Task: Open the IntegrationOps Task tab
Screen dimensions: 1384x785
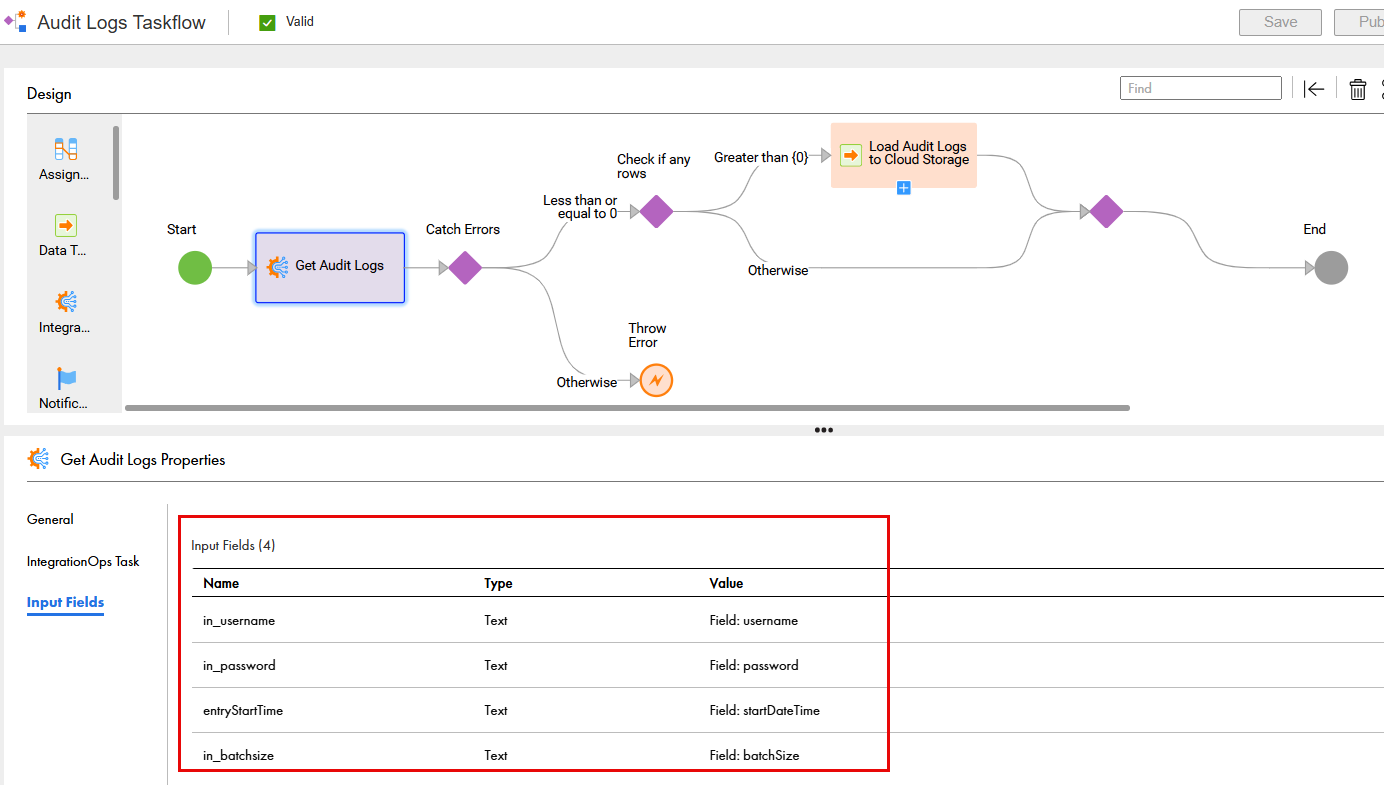Action: point(83,561)
